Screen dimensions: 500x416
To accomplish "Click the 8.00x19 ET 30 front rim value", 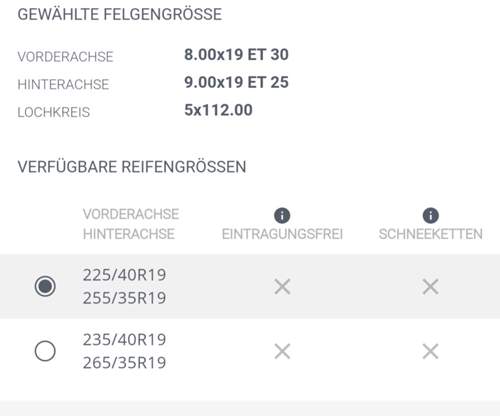I will tap(236, 55).
